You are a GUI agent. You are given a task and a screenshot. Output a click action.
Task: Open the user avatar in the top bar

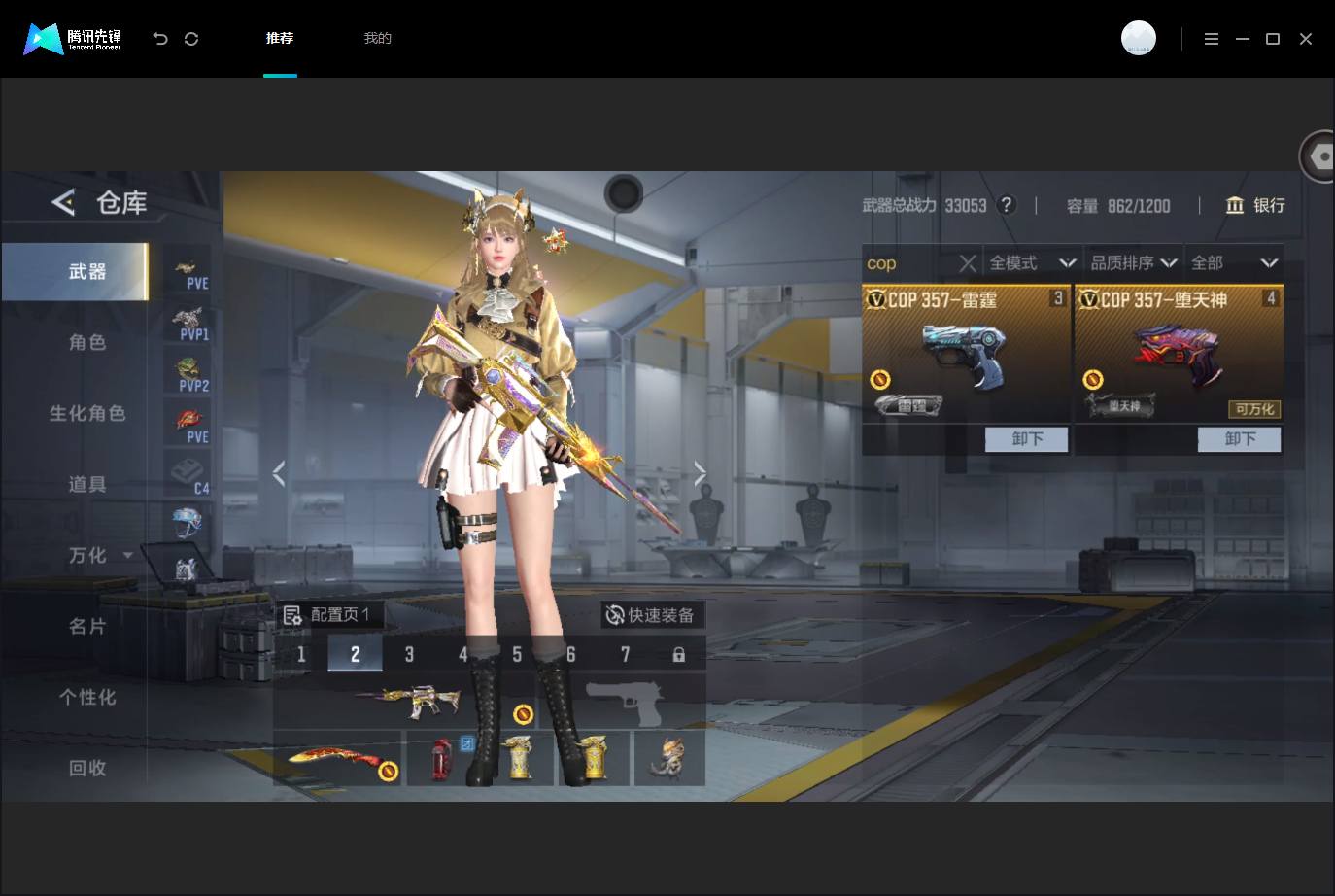(1139, 38)
